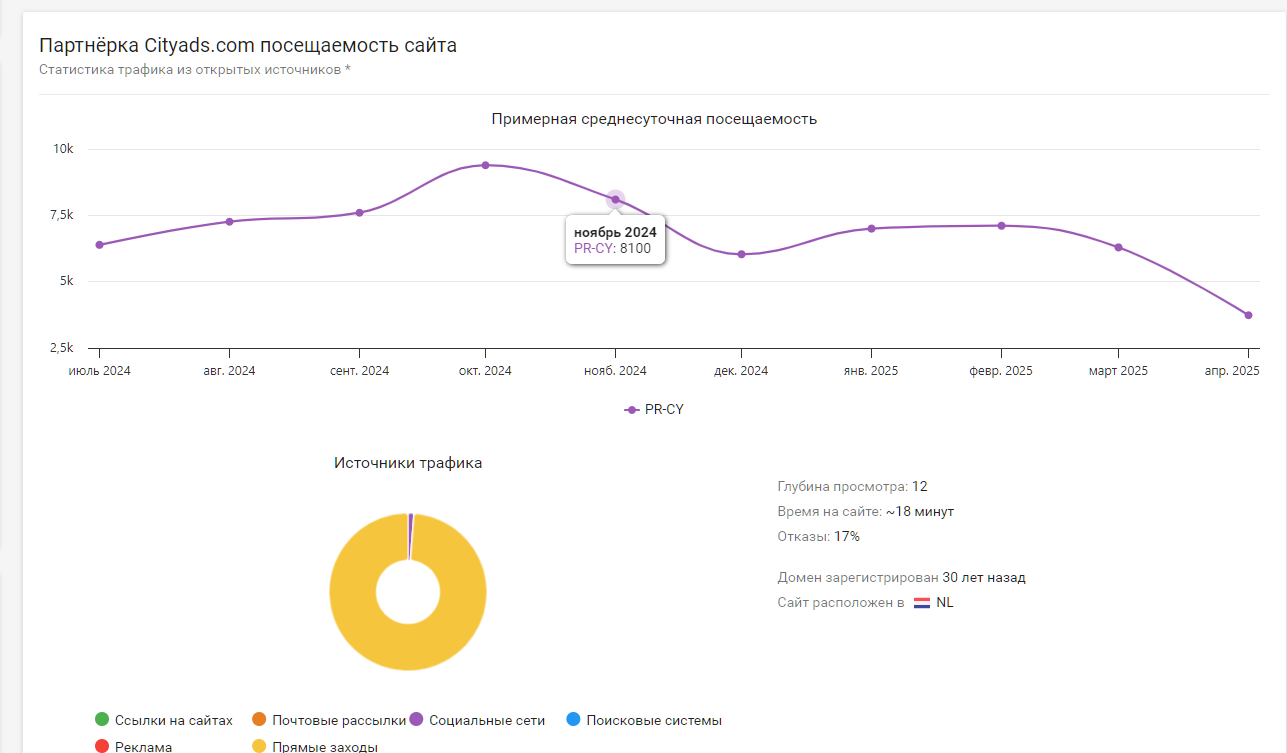Click the January 2025 data point
Image resolution: width=1287 pixels, height=753 pixels.
pos(871,228)
